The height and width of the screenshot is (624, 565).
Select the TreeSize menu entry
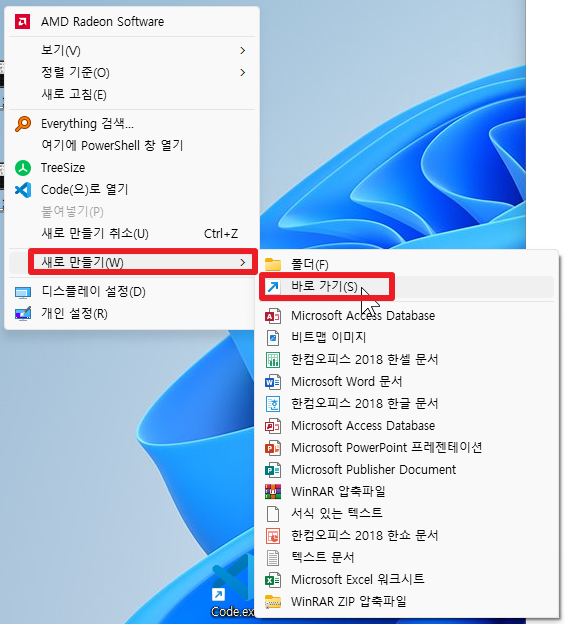132,168
